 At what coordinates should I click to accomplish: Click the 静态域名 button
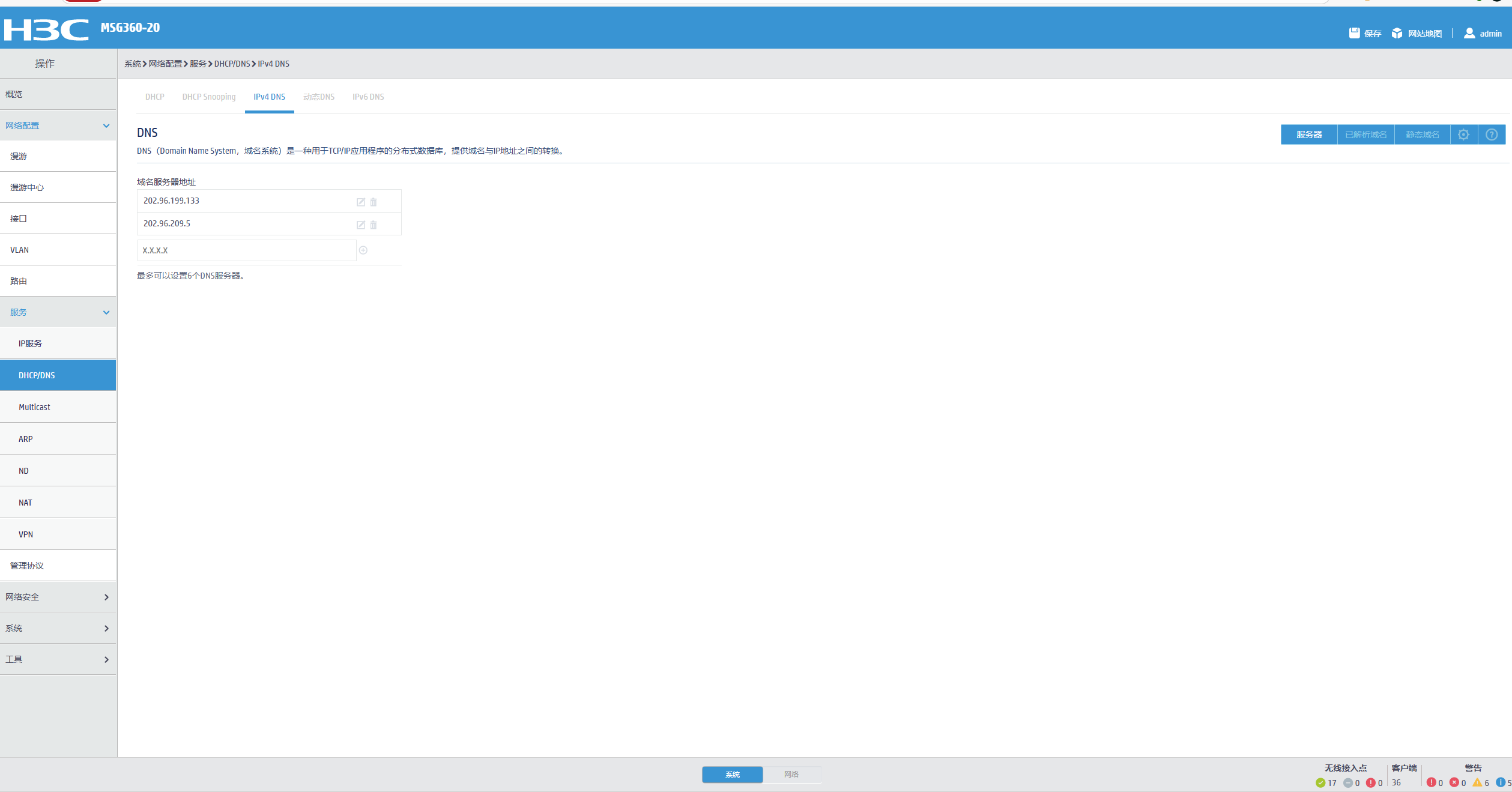(1422, 135)
